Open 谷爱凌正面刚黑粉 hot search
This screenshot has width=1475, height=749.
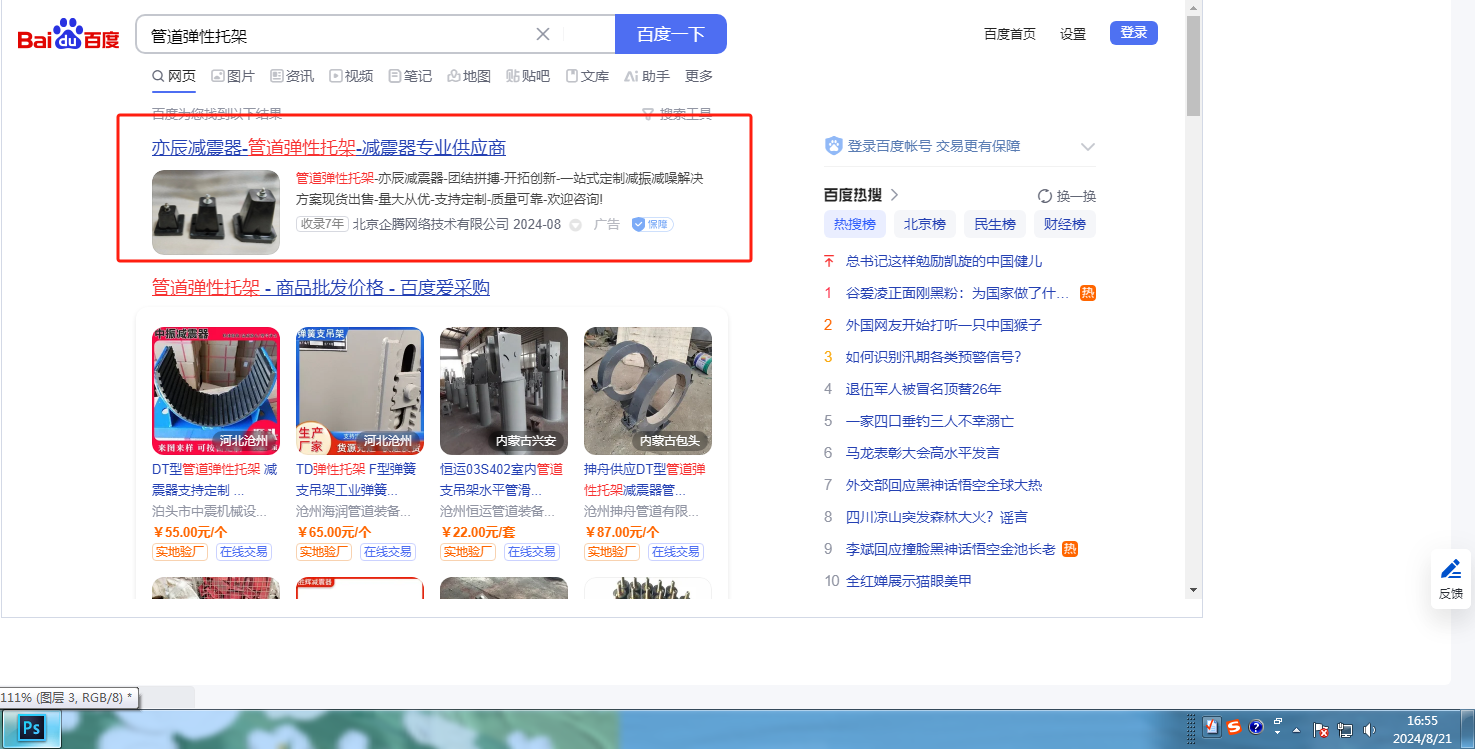coord(958,293)
